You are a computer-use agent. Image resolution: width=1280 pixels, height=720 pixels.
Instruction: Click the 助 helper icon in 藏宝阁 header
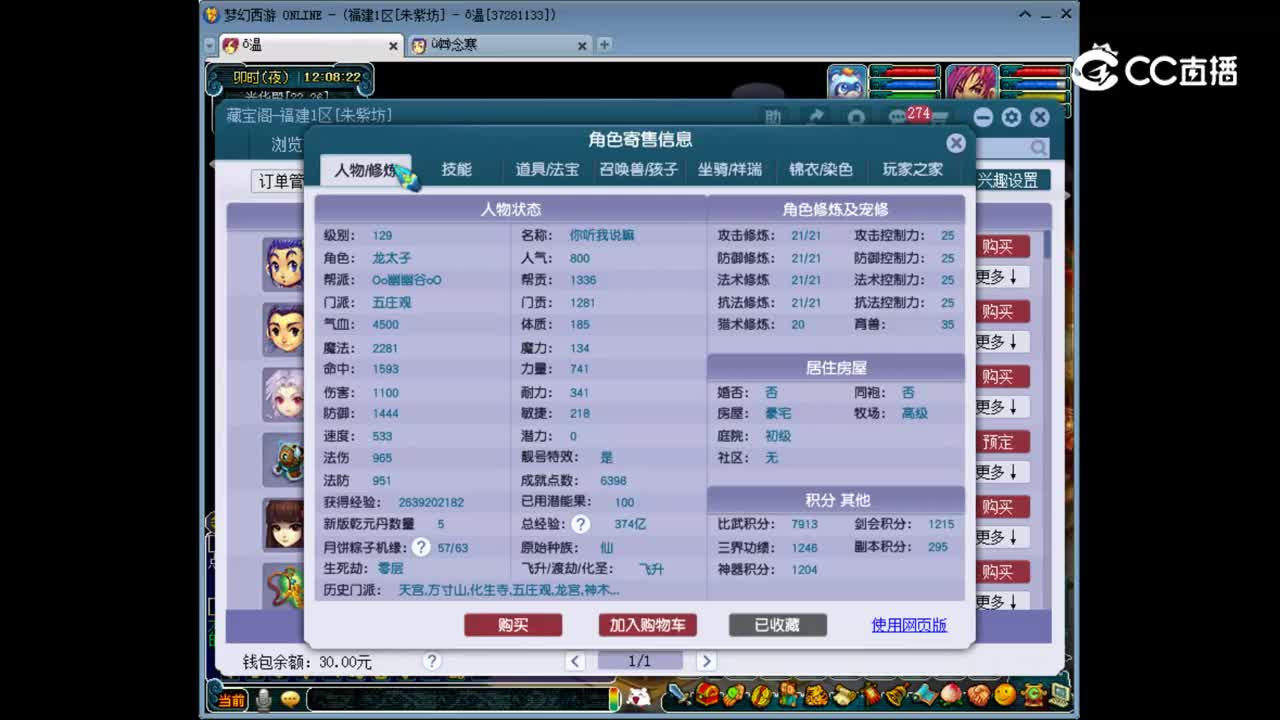tap(773, 117)
